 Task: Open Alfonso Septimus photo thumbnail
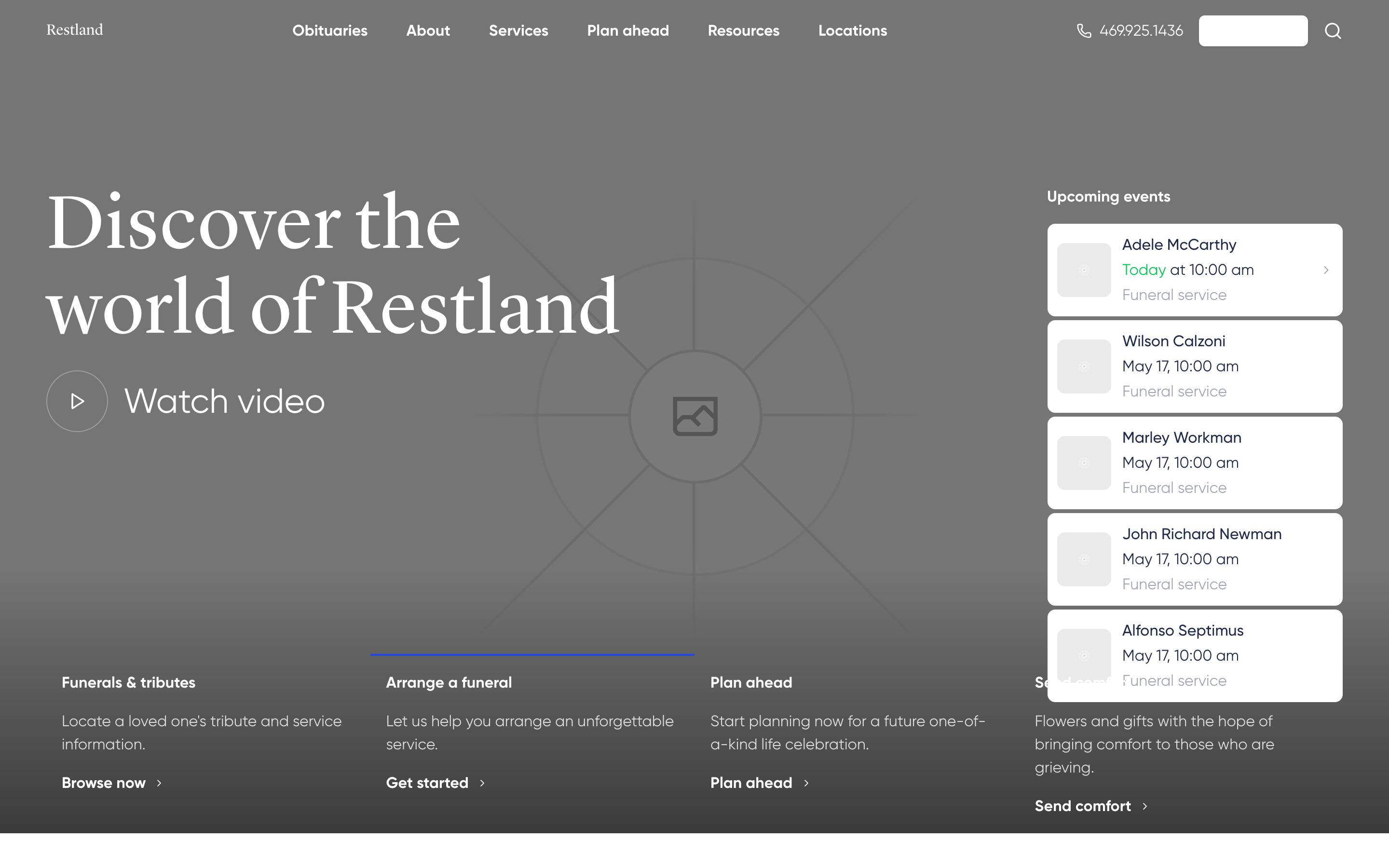point(1084,656)
